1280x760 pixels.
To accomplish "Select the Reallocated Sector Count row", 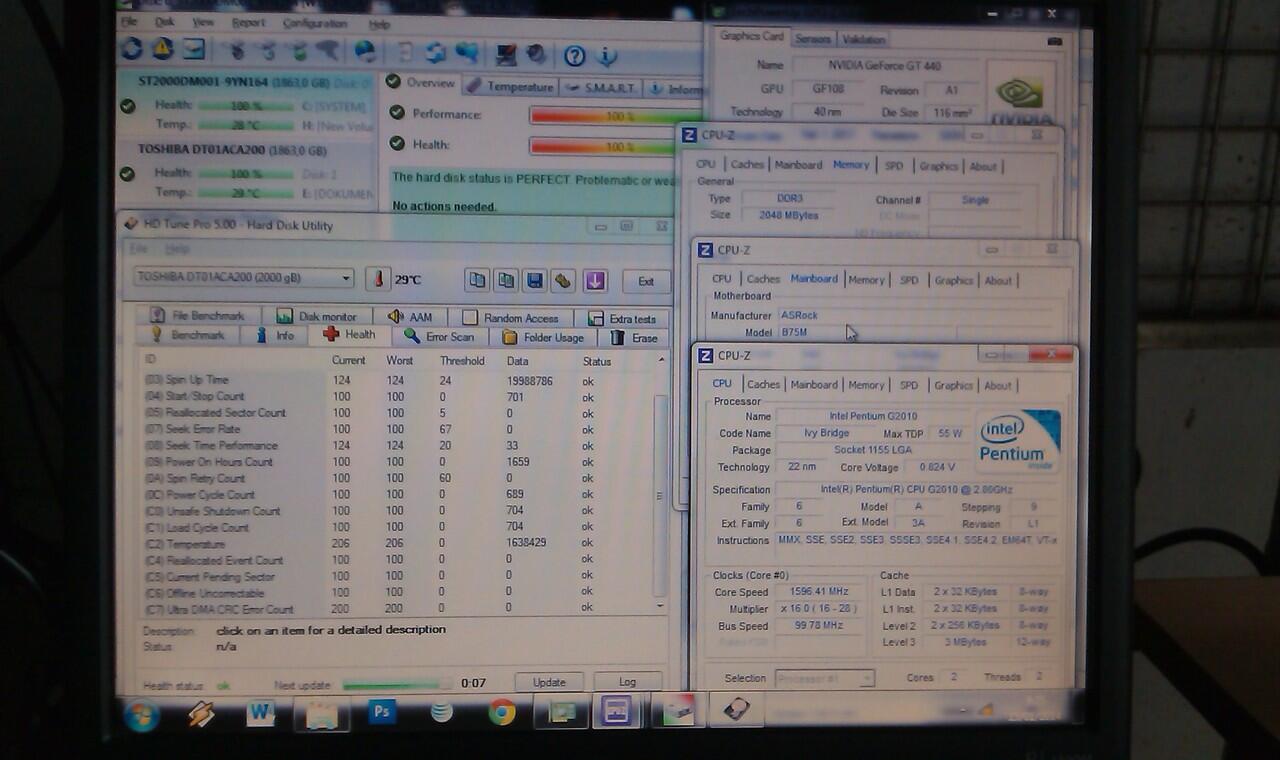I will tap(400, 413).
